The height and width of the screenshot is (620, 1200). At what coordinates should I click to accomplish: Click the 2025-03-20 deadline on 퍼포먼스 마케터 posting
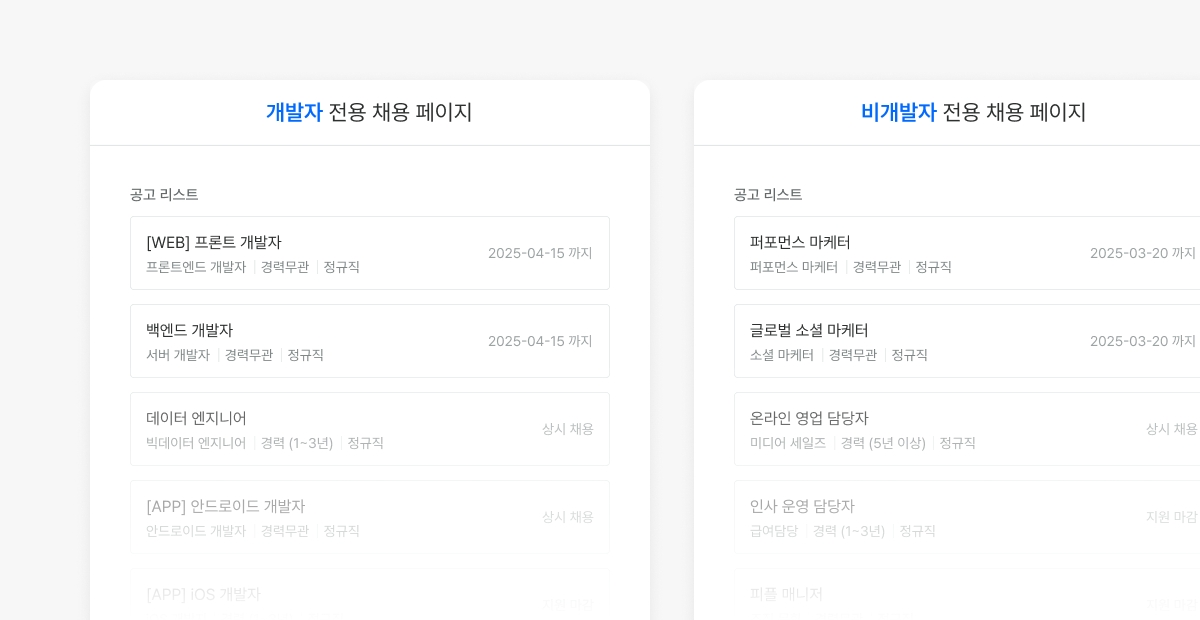[1142, 253]
